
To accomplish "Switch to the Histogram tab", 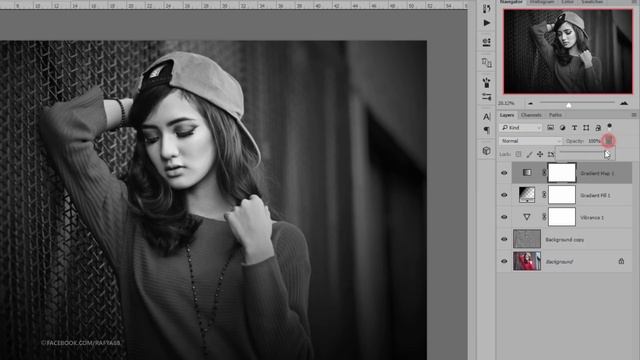I will tap(542, 2).
